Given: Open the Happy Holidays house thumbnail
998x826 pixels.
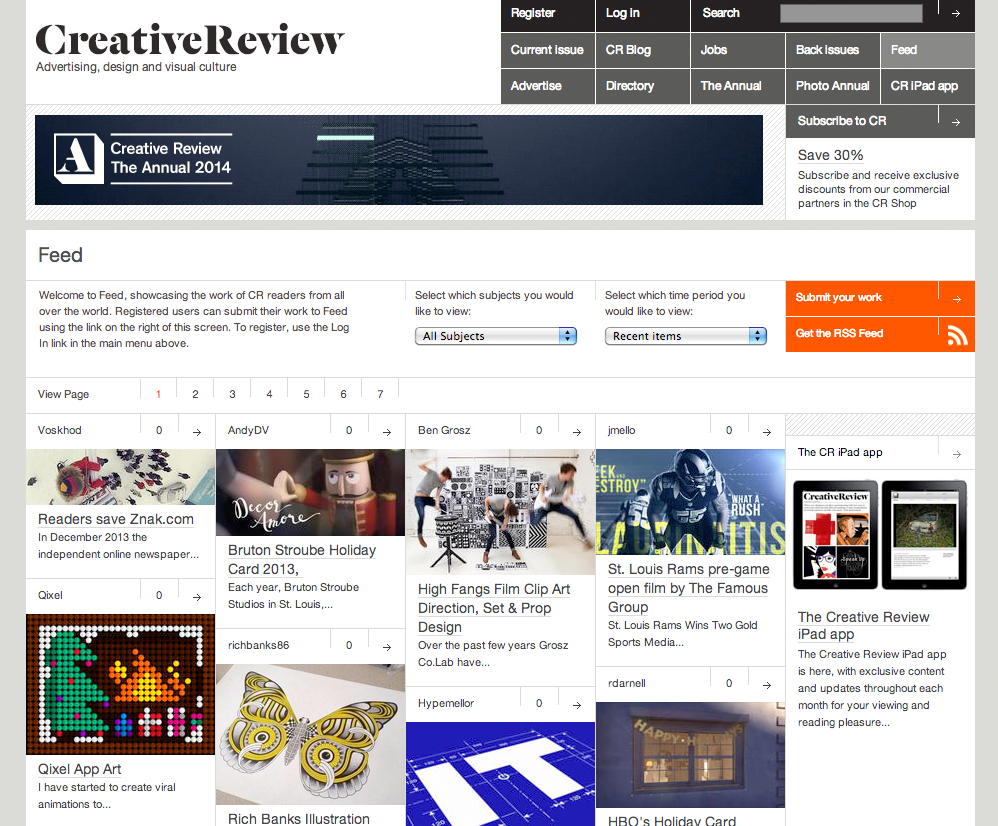Looking at the screenshot, I should point(691,755).
